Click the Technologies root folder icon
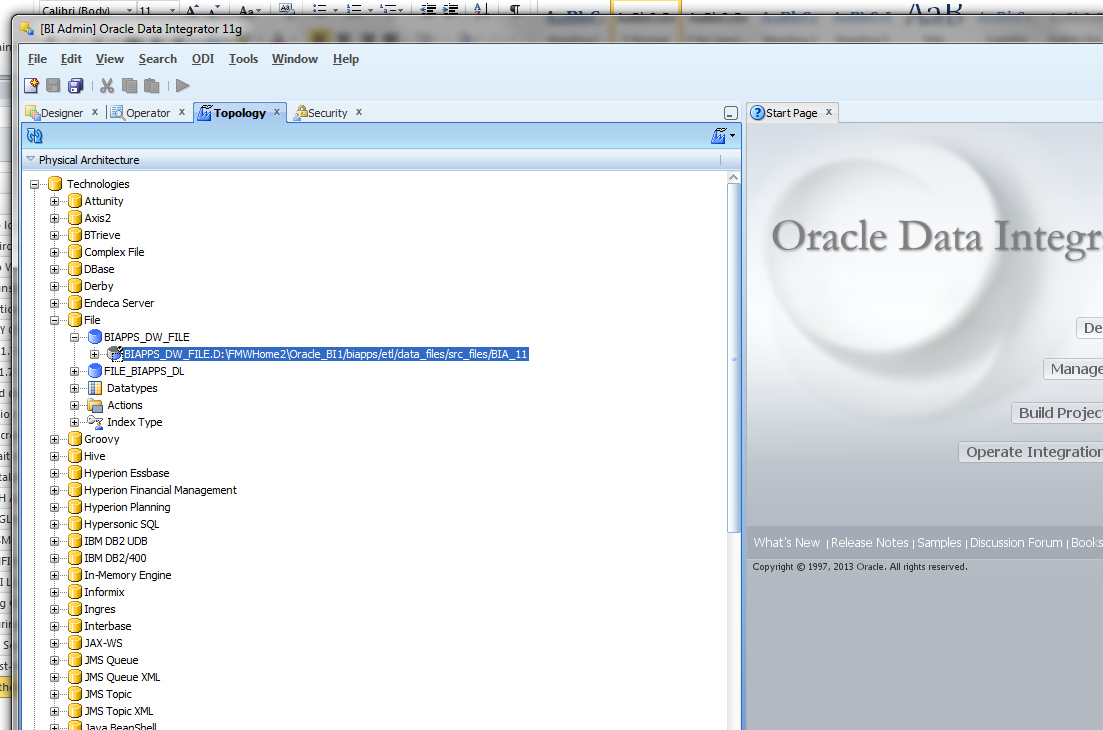1103x730 pixels. 55,184
